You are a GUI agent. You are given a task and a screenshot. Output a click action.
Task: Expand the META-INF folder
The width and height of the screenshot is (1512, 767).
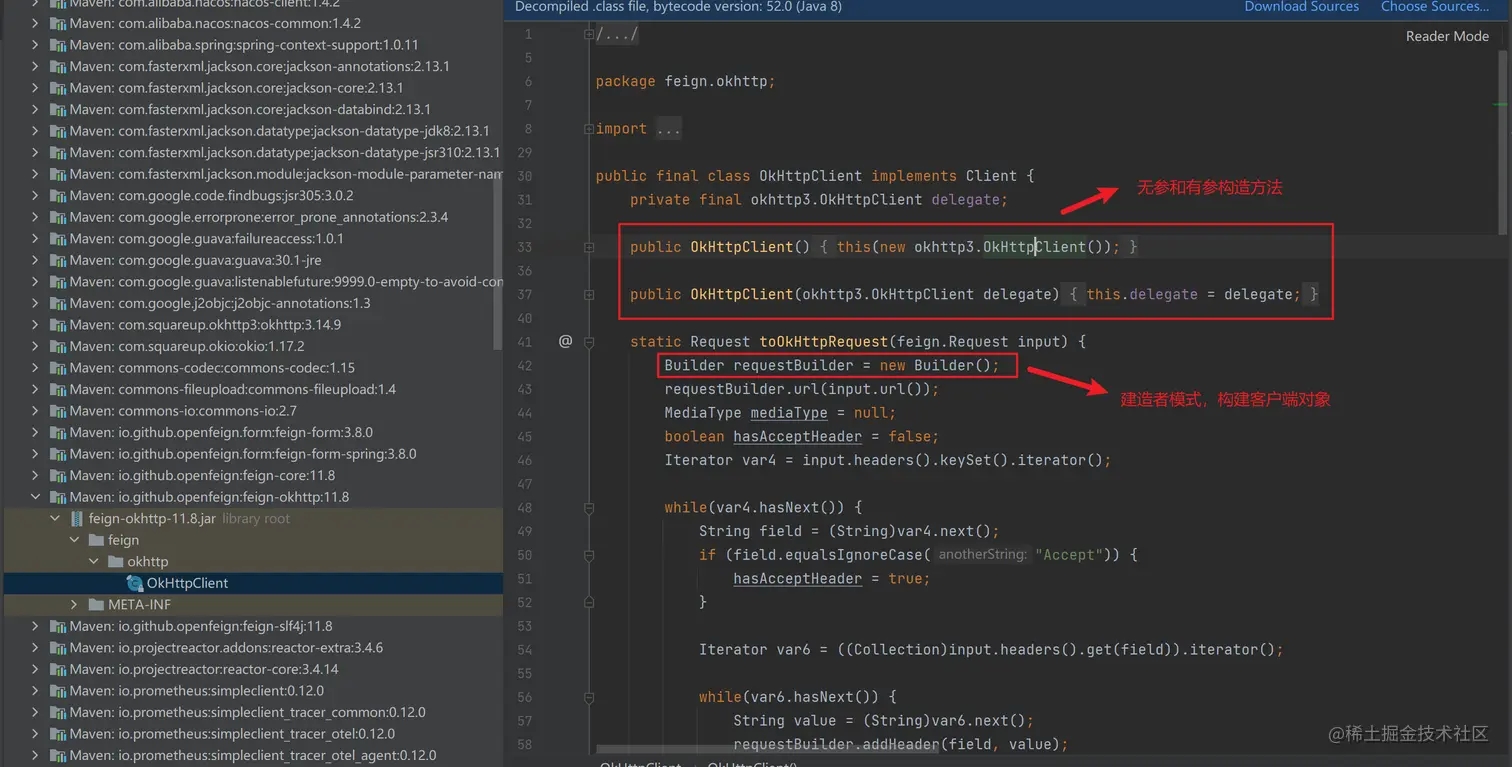74,604
